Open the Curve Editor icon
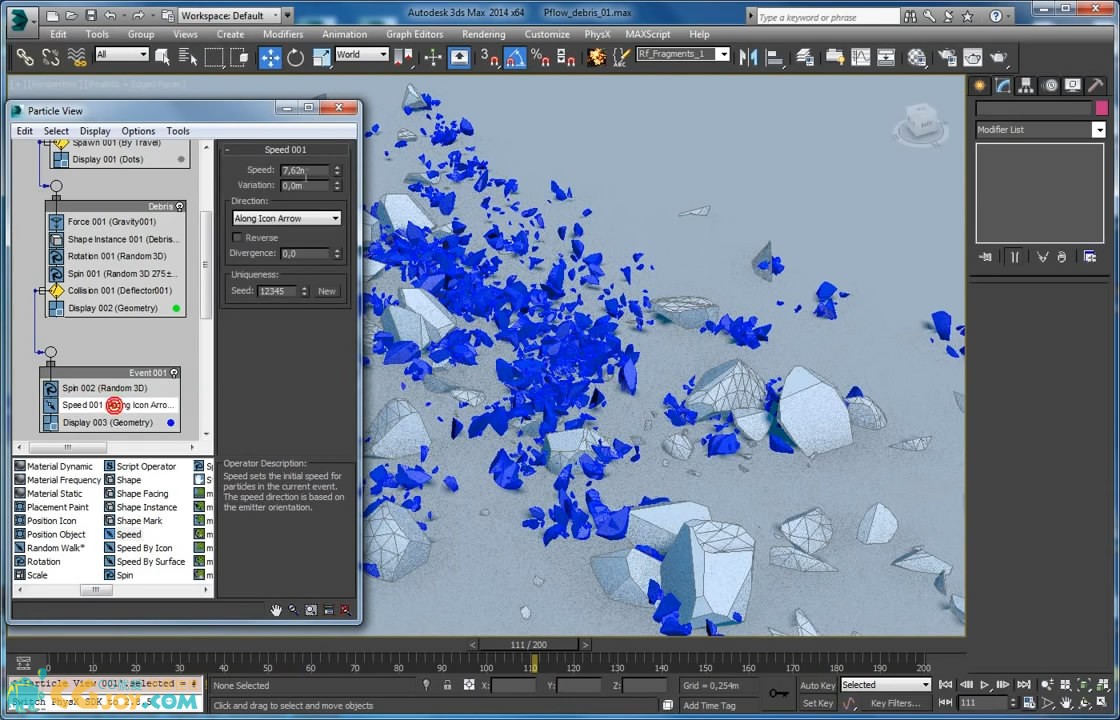1120x720 pixels. click(860, 57)
